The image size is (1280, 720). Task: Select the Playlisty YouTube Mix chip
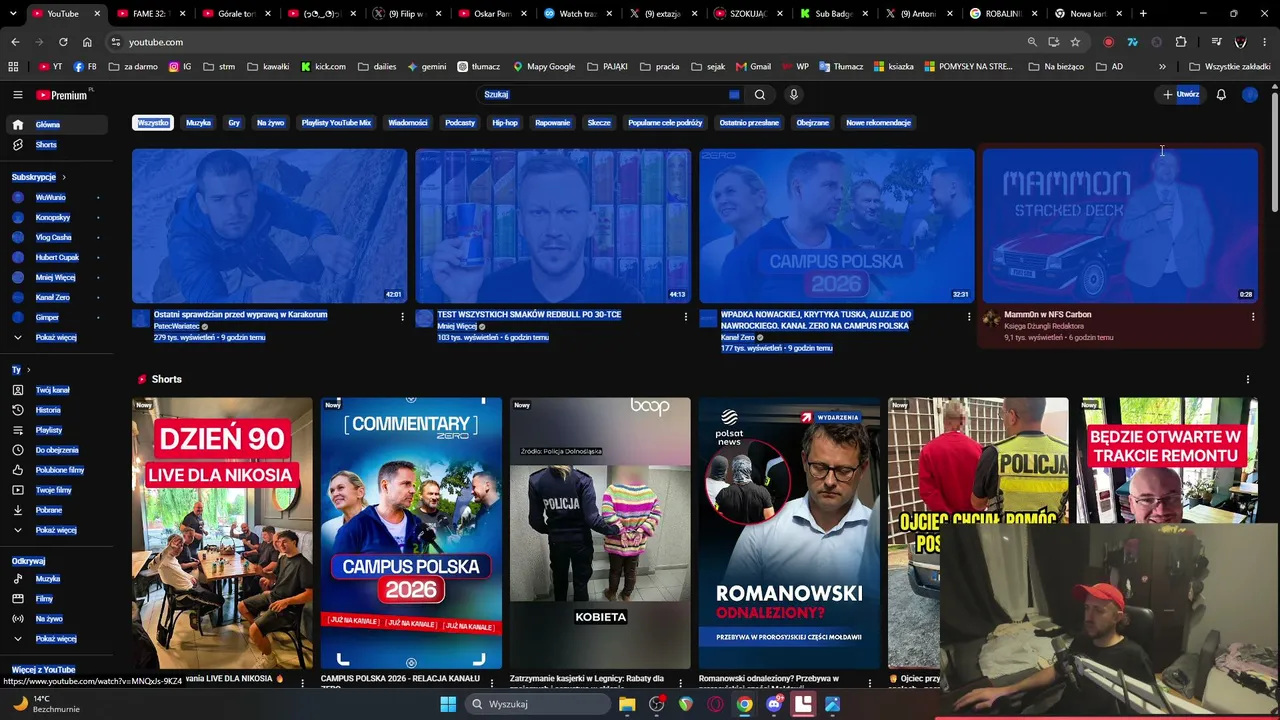pos(336,123)
